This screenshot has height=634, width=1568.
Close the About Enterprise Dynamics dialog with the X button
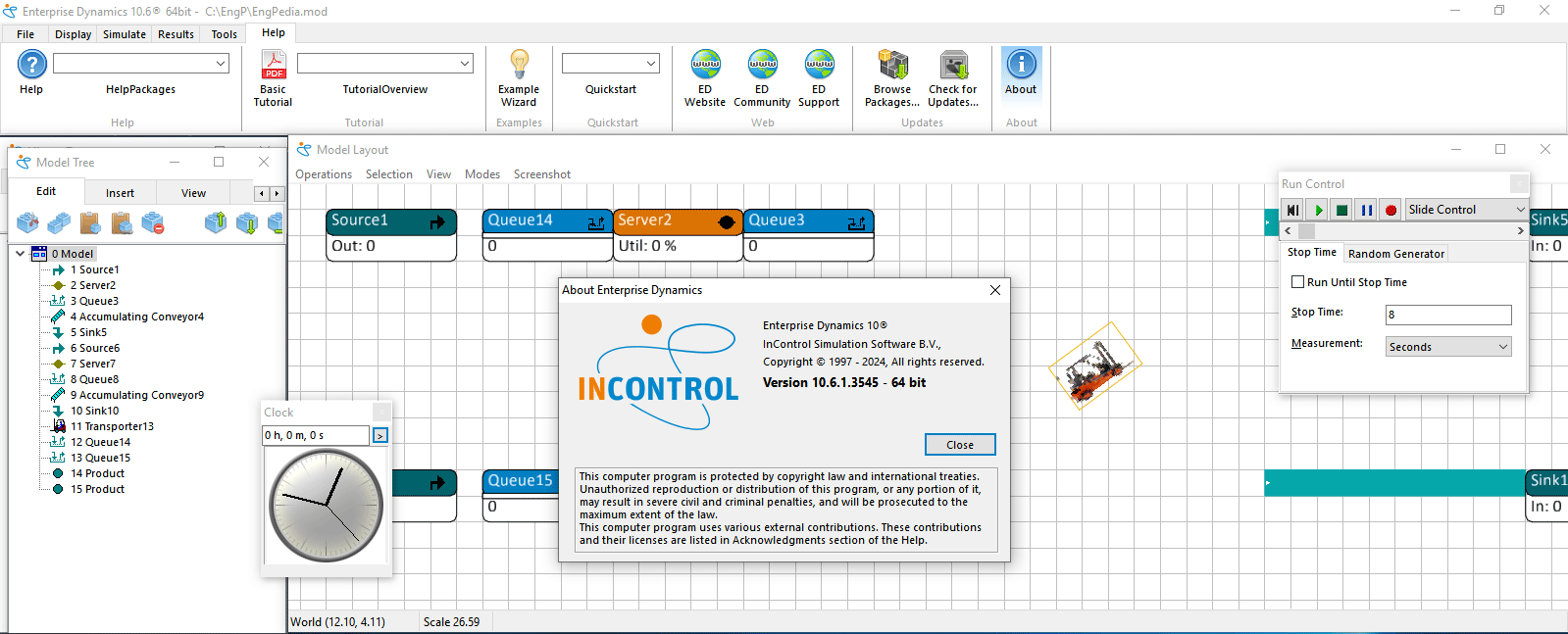point(995,290)
